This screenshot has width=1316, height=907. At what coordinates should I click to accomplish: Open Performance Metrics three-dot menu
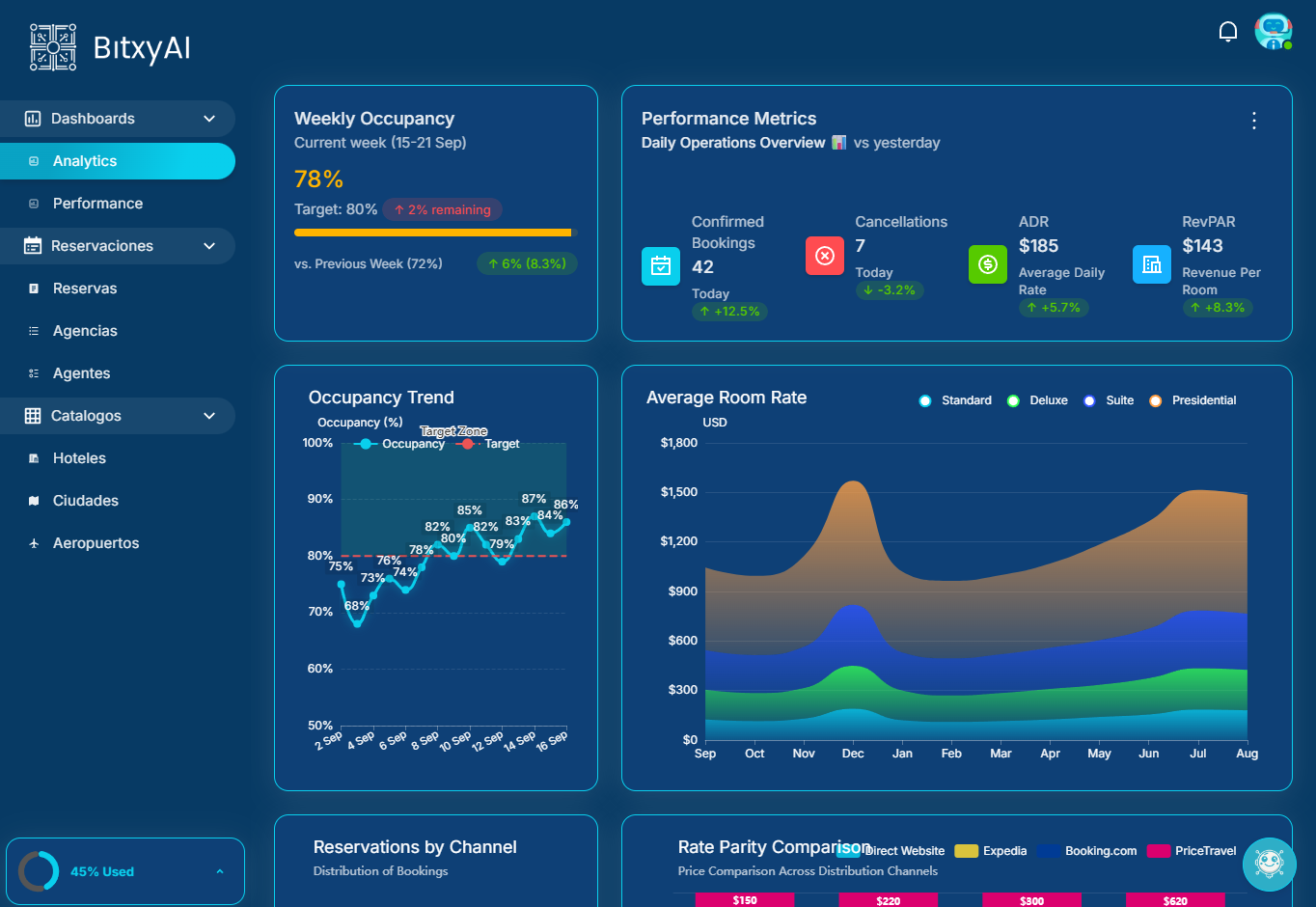coord(1253,121)
